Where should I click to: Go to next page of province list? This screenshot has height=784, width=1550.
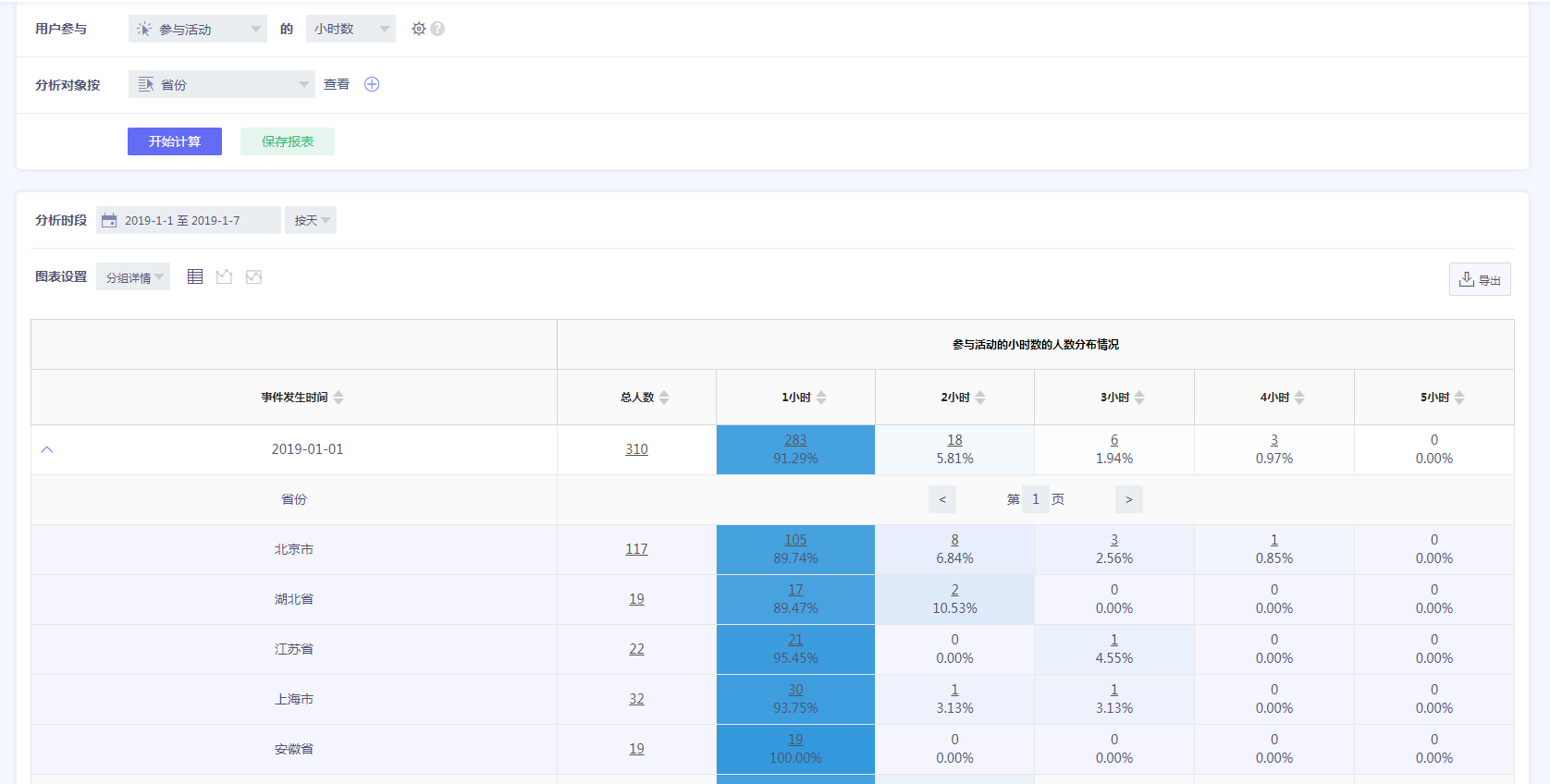point(1128,499)
